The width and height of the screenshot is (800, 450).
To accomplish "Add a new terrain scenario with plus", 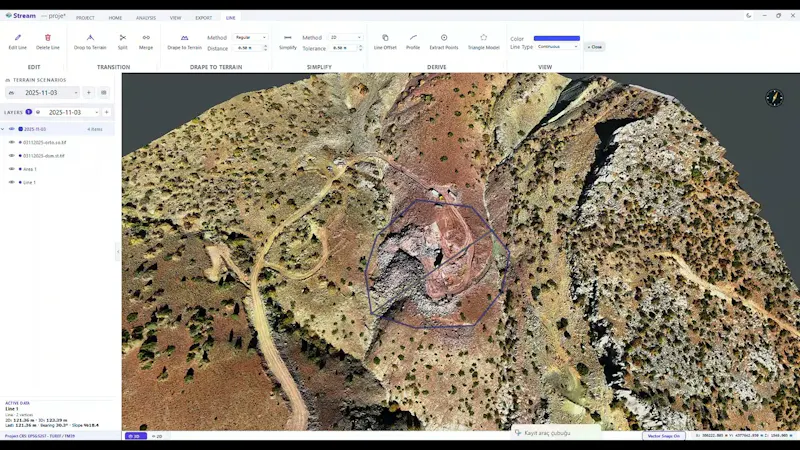I will (88, 92).
